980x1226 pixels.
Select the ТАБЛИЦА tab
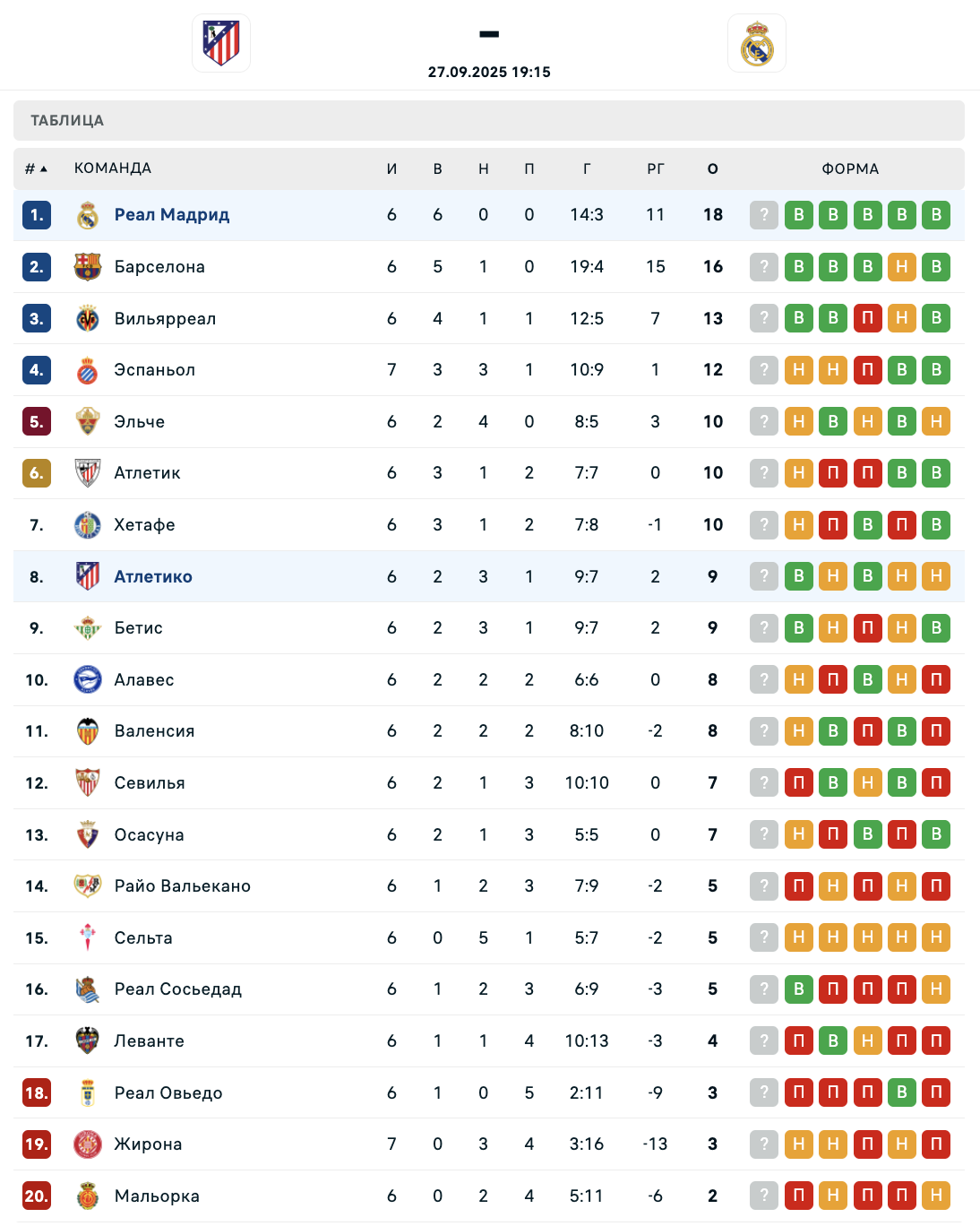point(67,120)
